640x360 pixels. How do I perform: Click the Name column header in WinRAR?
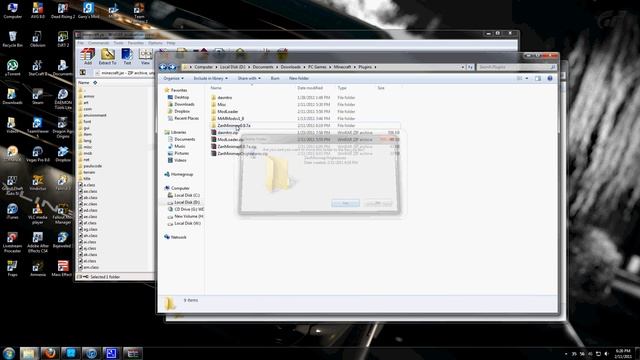(x=84, y=82)
